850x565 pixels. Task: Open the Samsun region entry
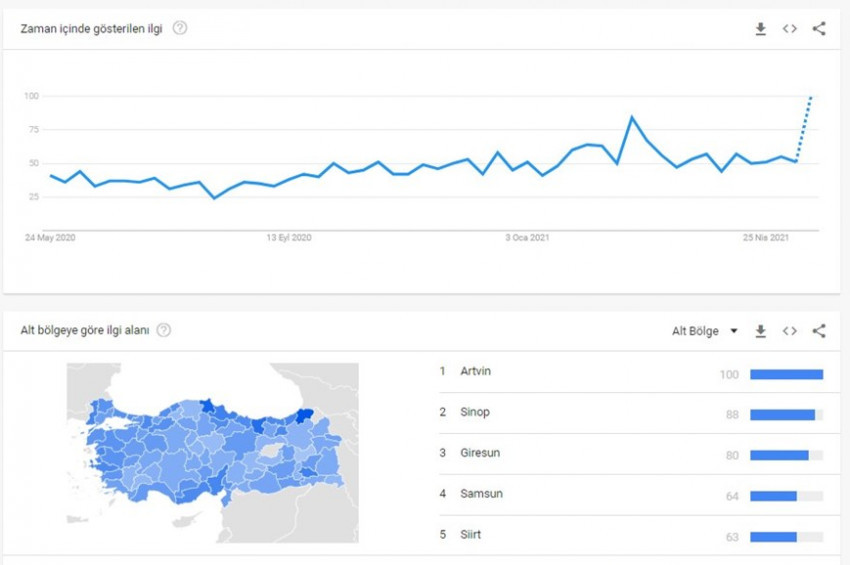click(x=480, y=494)
